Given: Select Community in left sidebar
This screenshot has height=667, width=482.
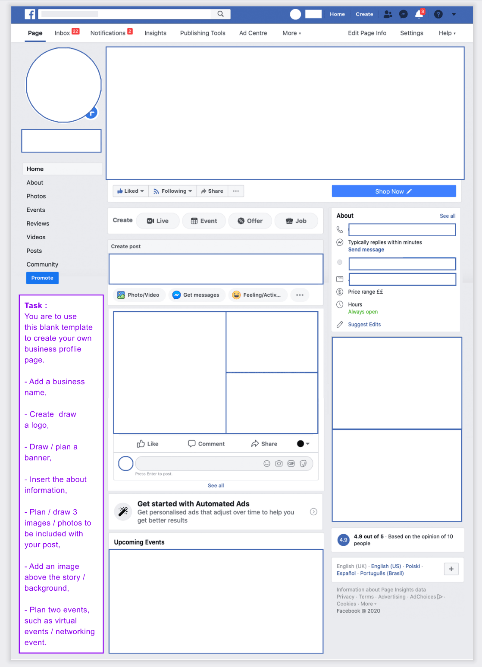Looking at the screenshot, I should tap(42, 264).
